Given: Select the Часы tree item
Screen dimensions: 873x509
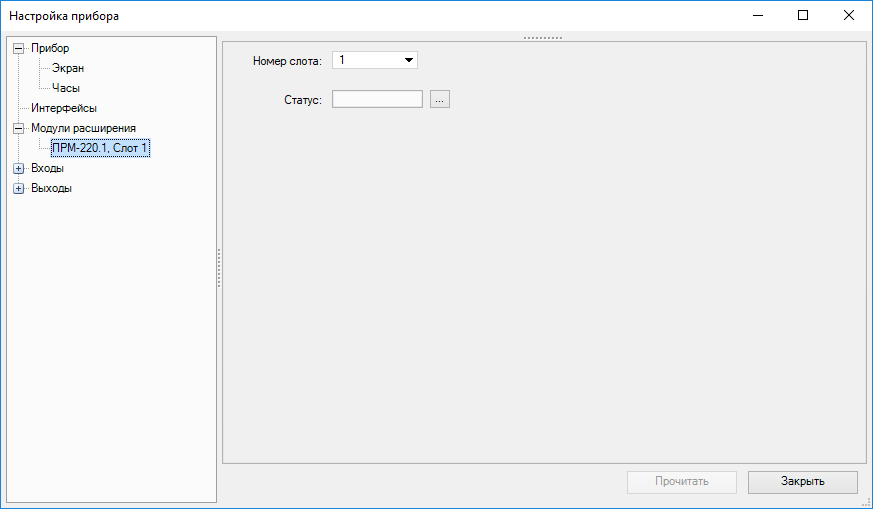Looking at the screenshot, I should tap(66, 88).
